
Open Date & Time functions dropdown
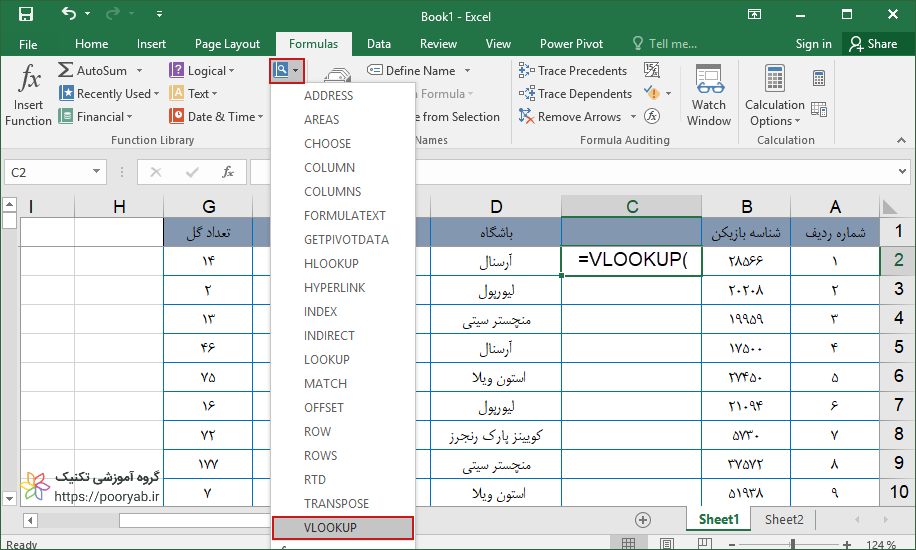tap(216, 116)
